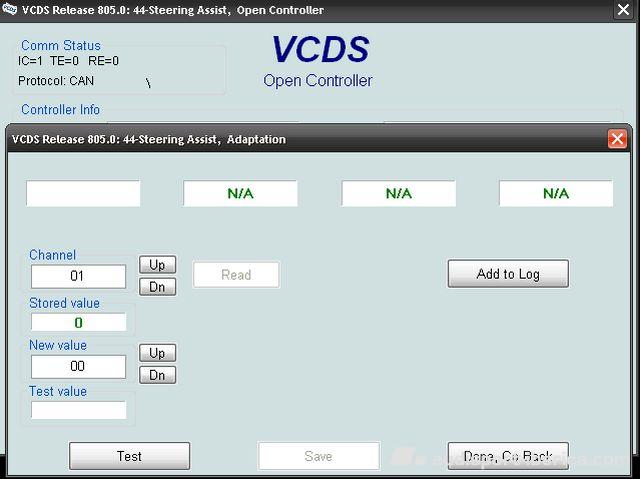
Task: Click the Test button
Action: coord(129,456)
